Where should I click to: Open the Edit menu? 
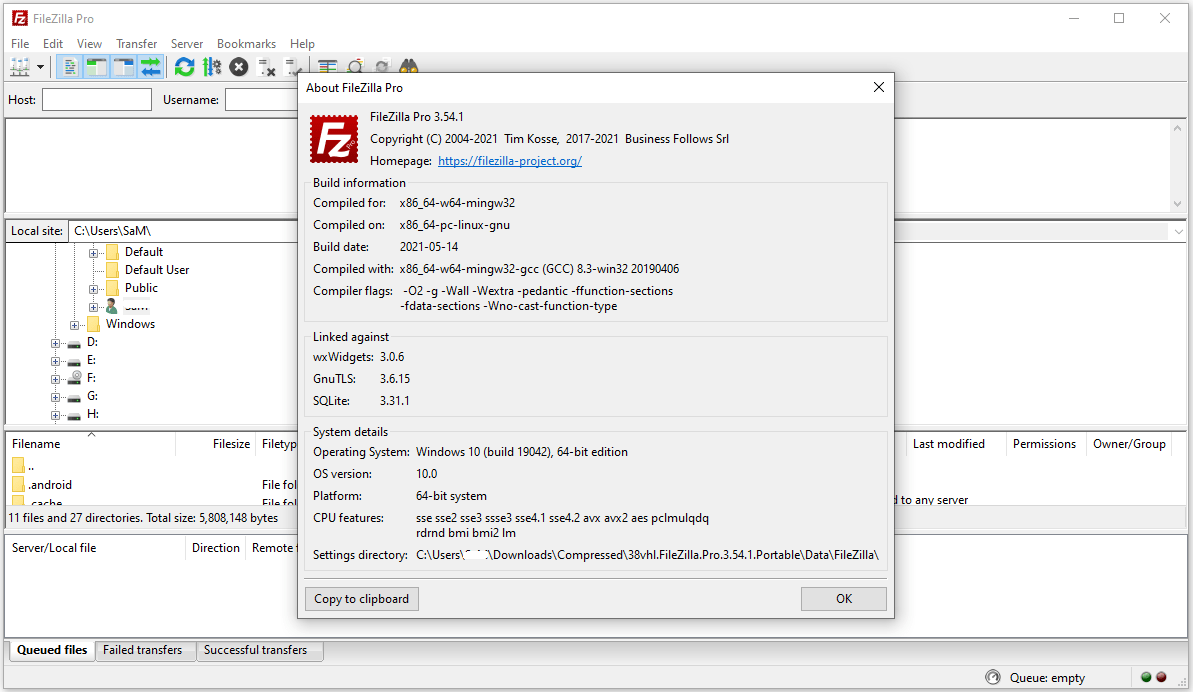click(52, 43)
